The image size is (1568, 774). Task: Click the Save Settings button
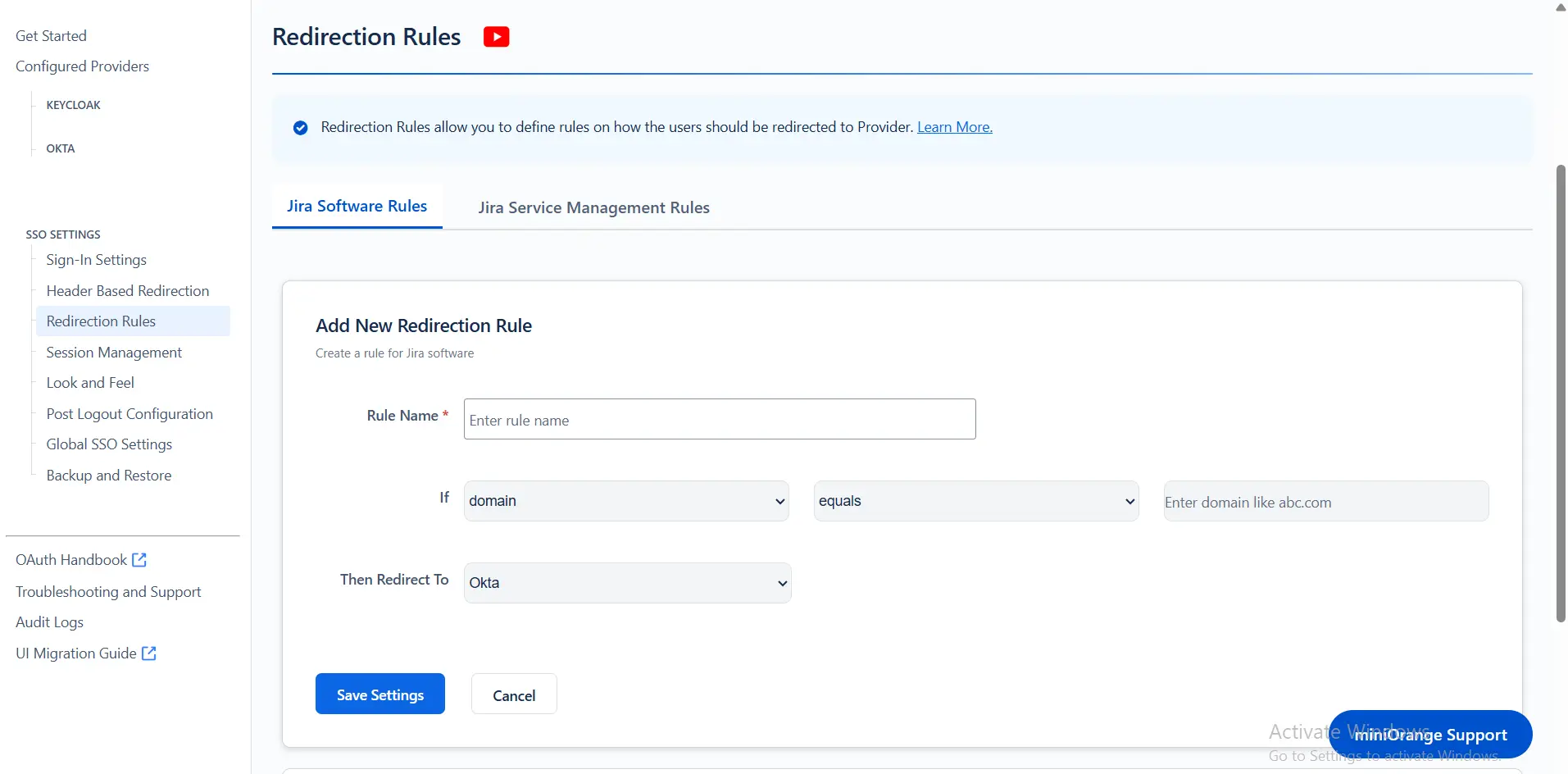(x=380, y=694)
